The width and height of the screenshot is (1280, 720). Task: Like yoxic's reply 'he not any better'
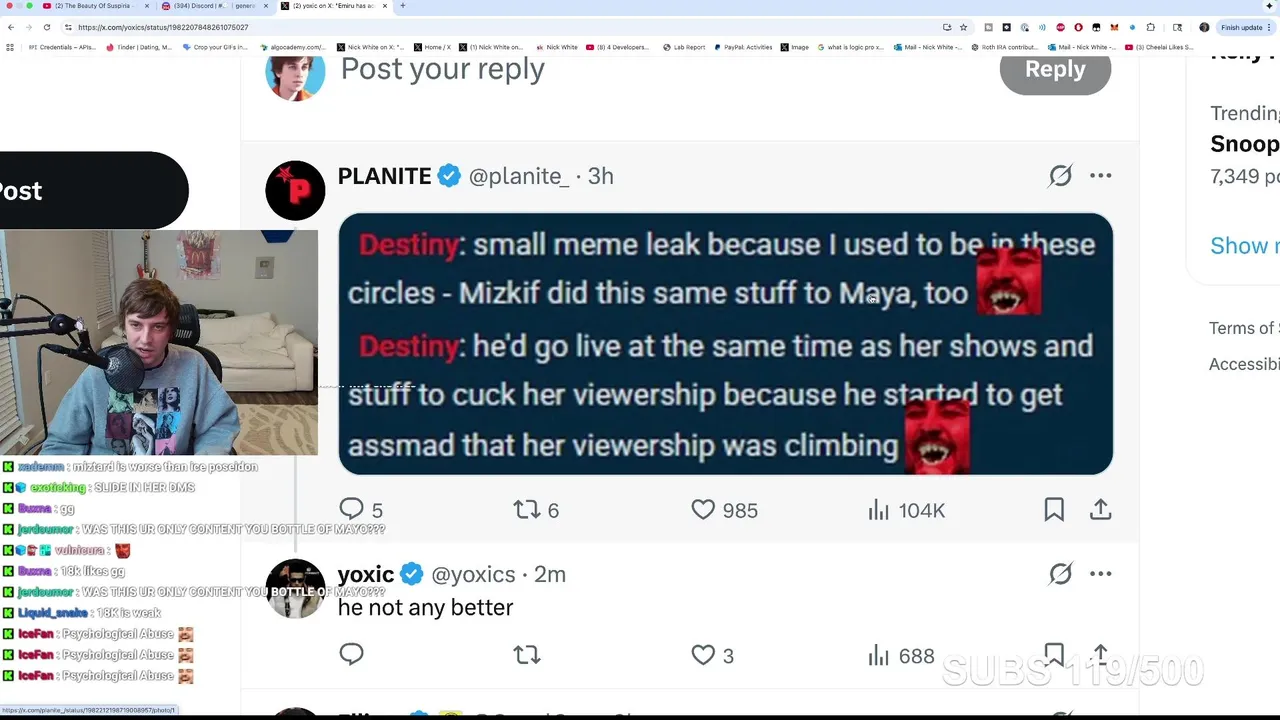[x=704, y=655]
